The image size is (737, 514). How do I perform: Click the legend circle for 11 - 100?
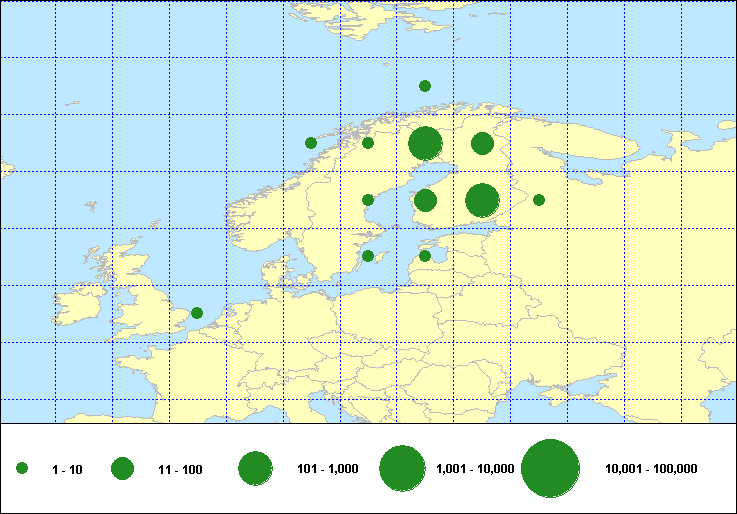(x=122, y=469)
